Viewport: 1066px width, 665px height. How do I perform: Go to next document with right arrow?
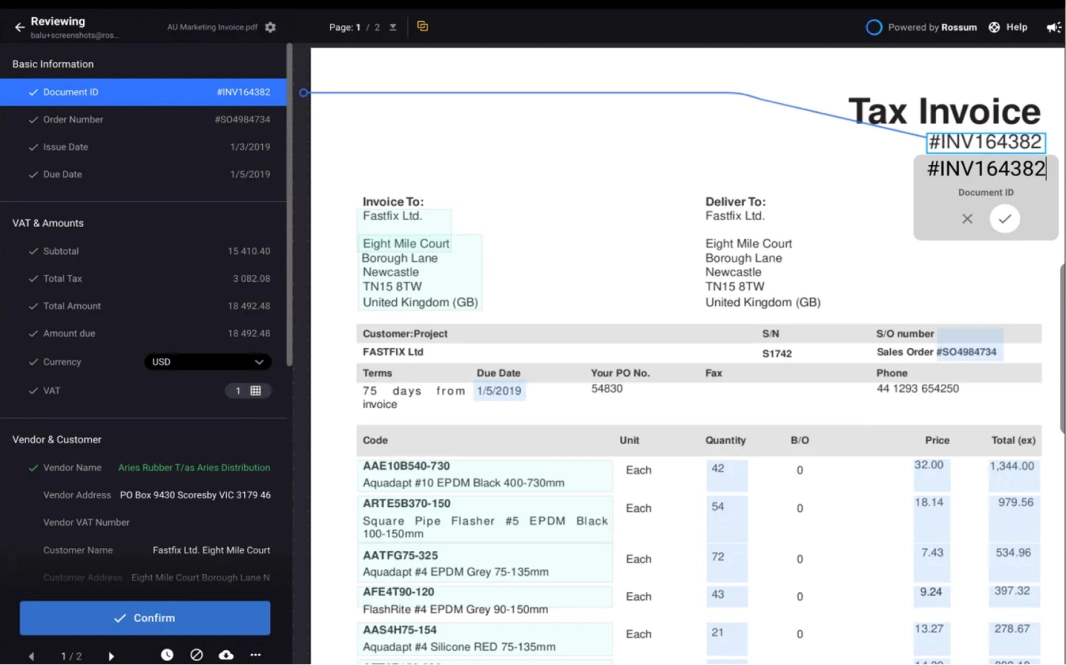[x=111, y=656]
